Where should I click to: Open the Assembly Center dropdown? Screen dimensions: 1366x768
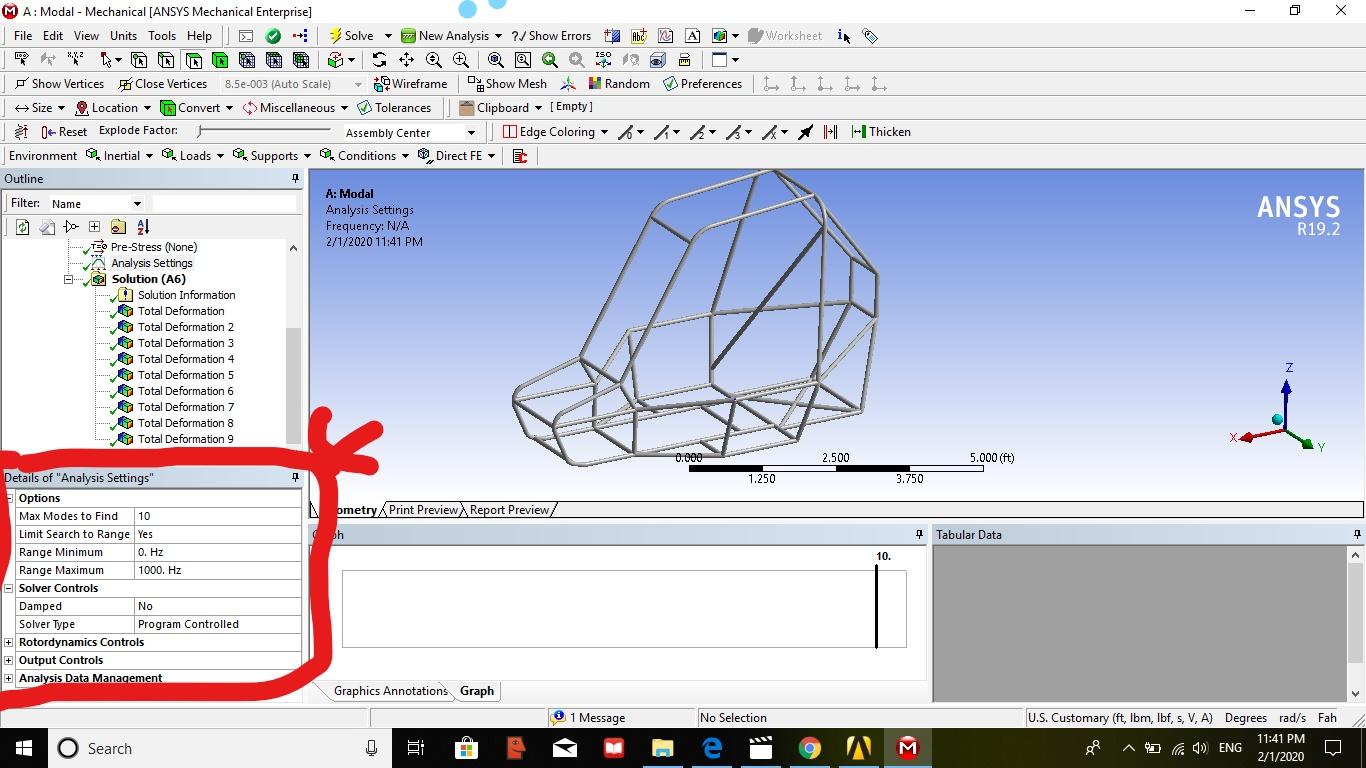click(x=471, y=133)
